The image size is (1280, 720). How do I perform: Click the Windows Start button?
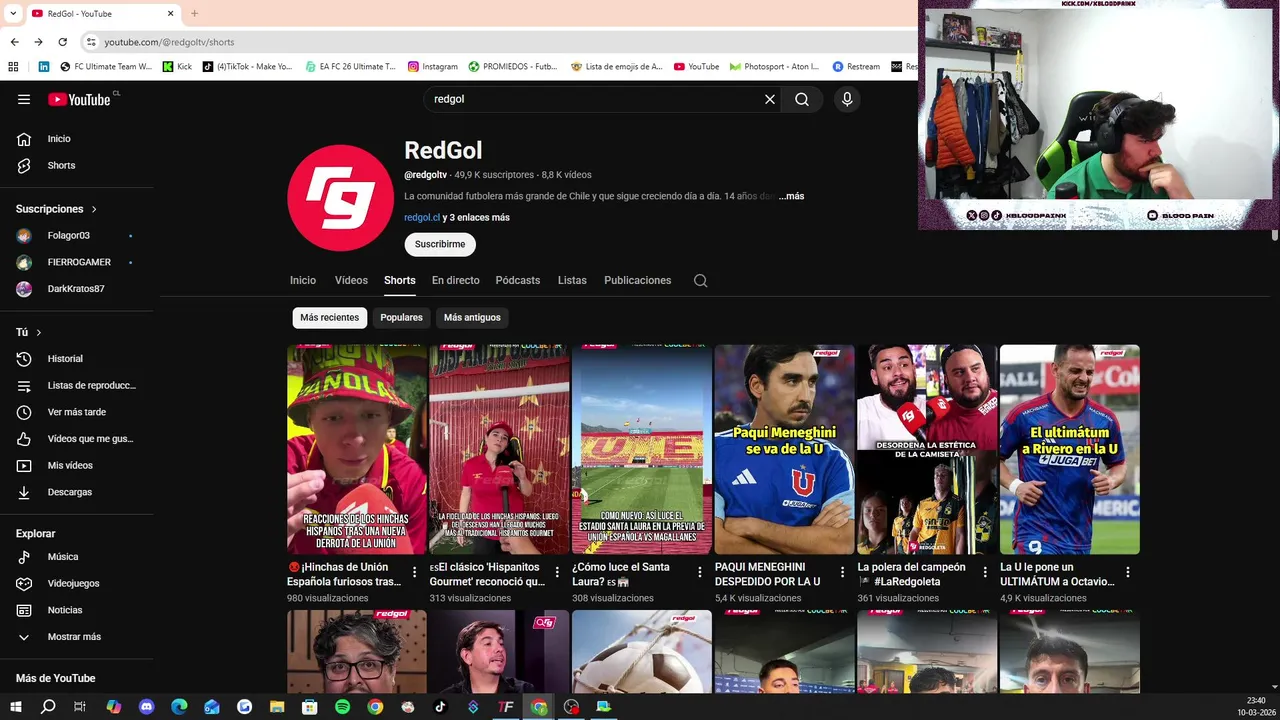click(15, 707)
